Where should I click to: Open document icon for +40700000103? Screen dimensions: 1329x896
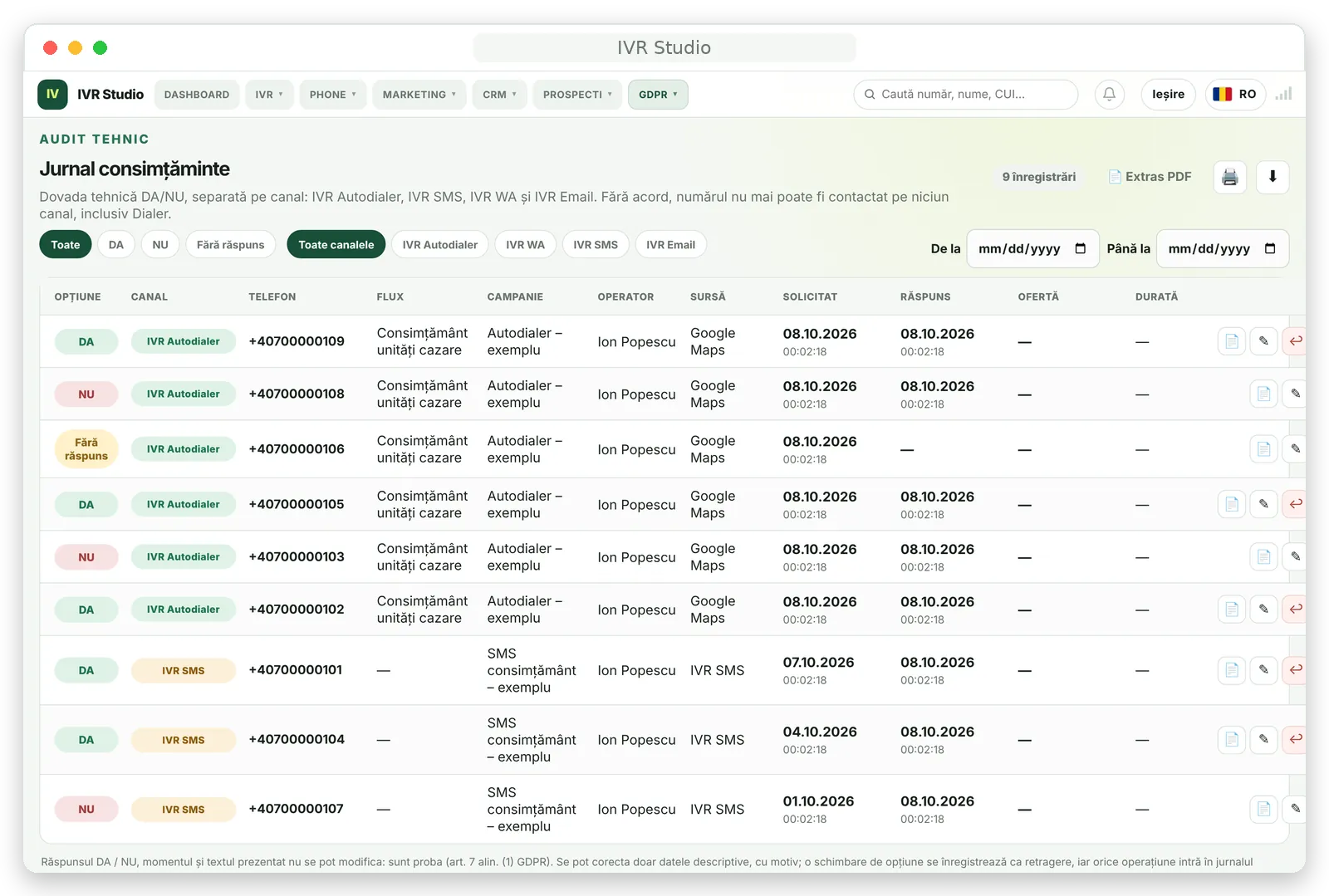1263,556
